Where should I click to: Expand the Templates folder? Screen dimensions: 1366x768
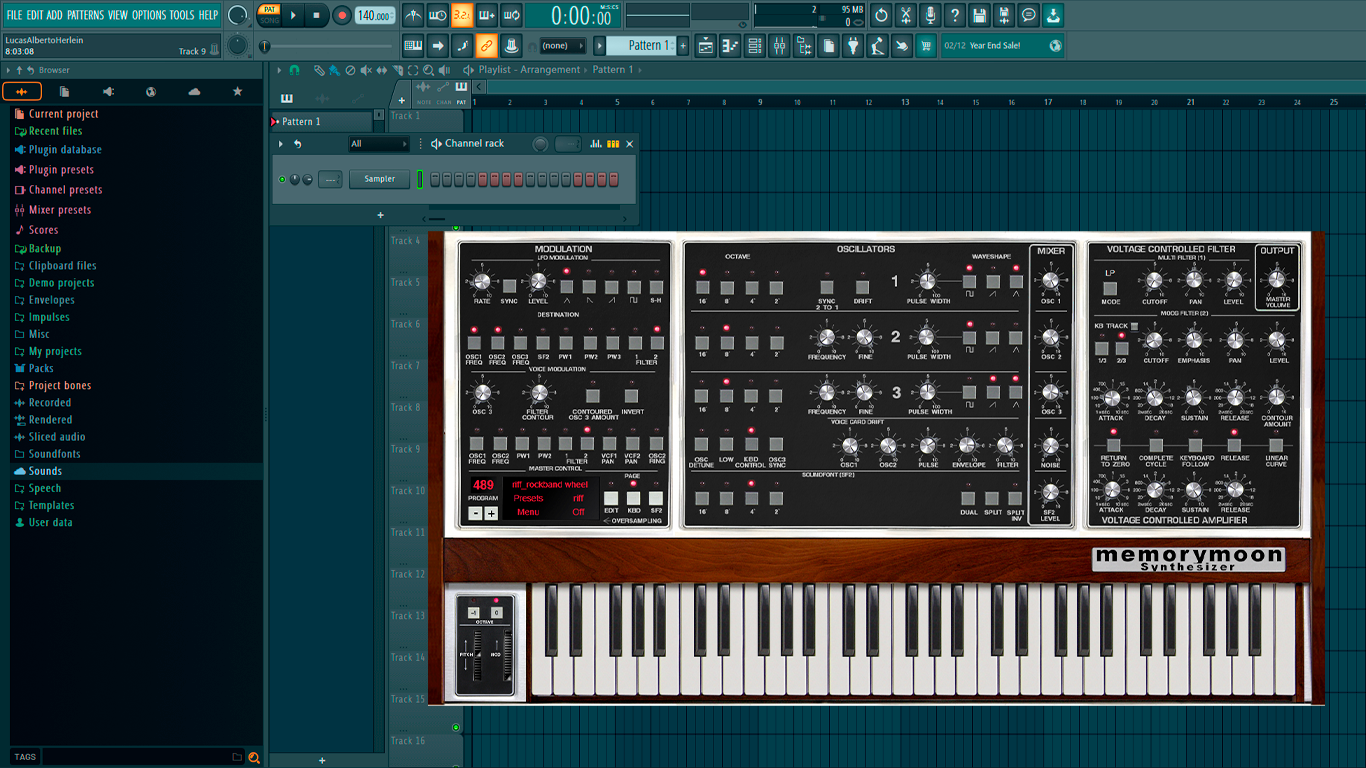(51, 505)
